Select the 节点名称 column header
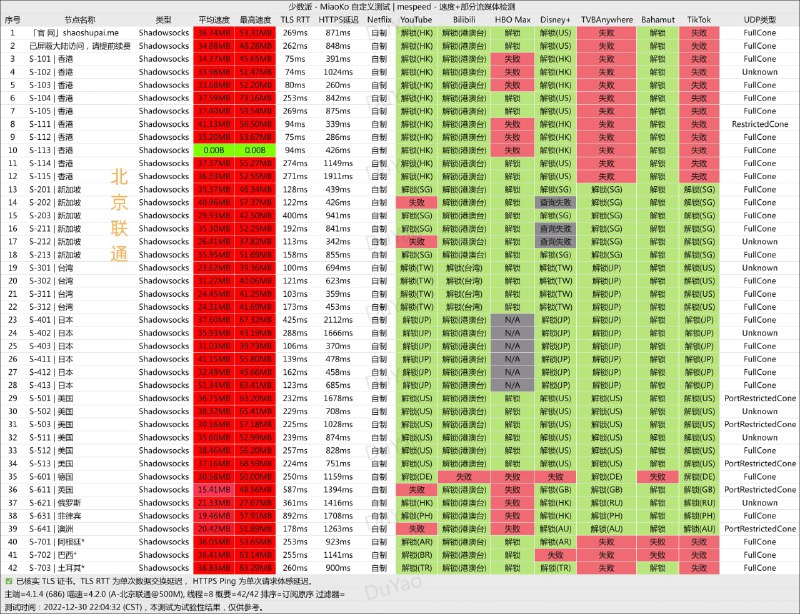 (x=80, y=20)
